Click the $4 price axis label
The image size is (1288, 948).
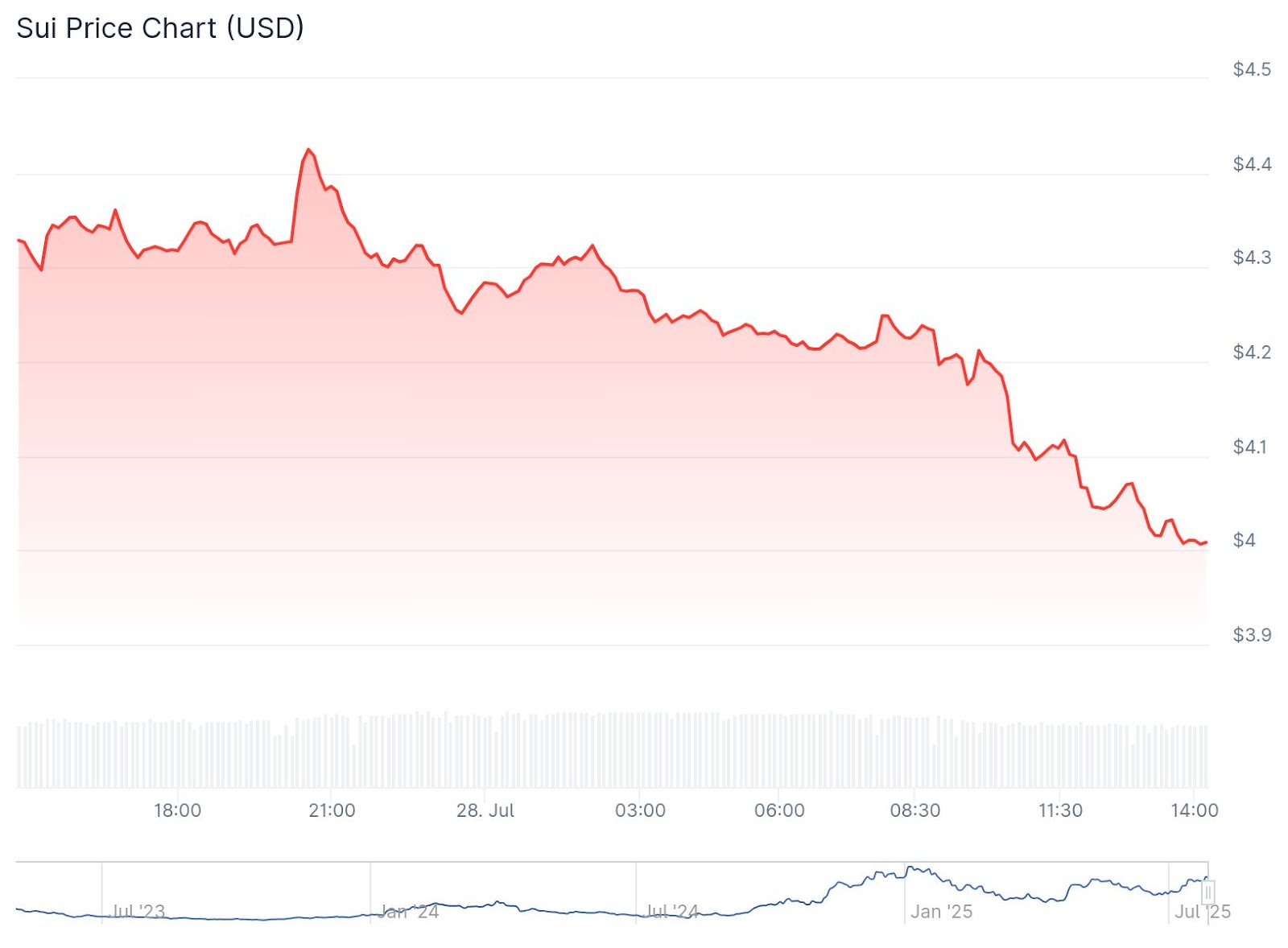point(1245,541)
